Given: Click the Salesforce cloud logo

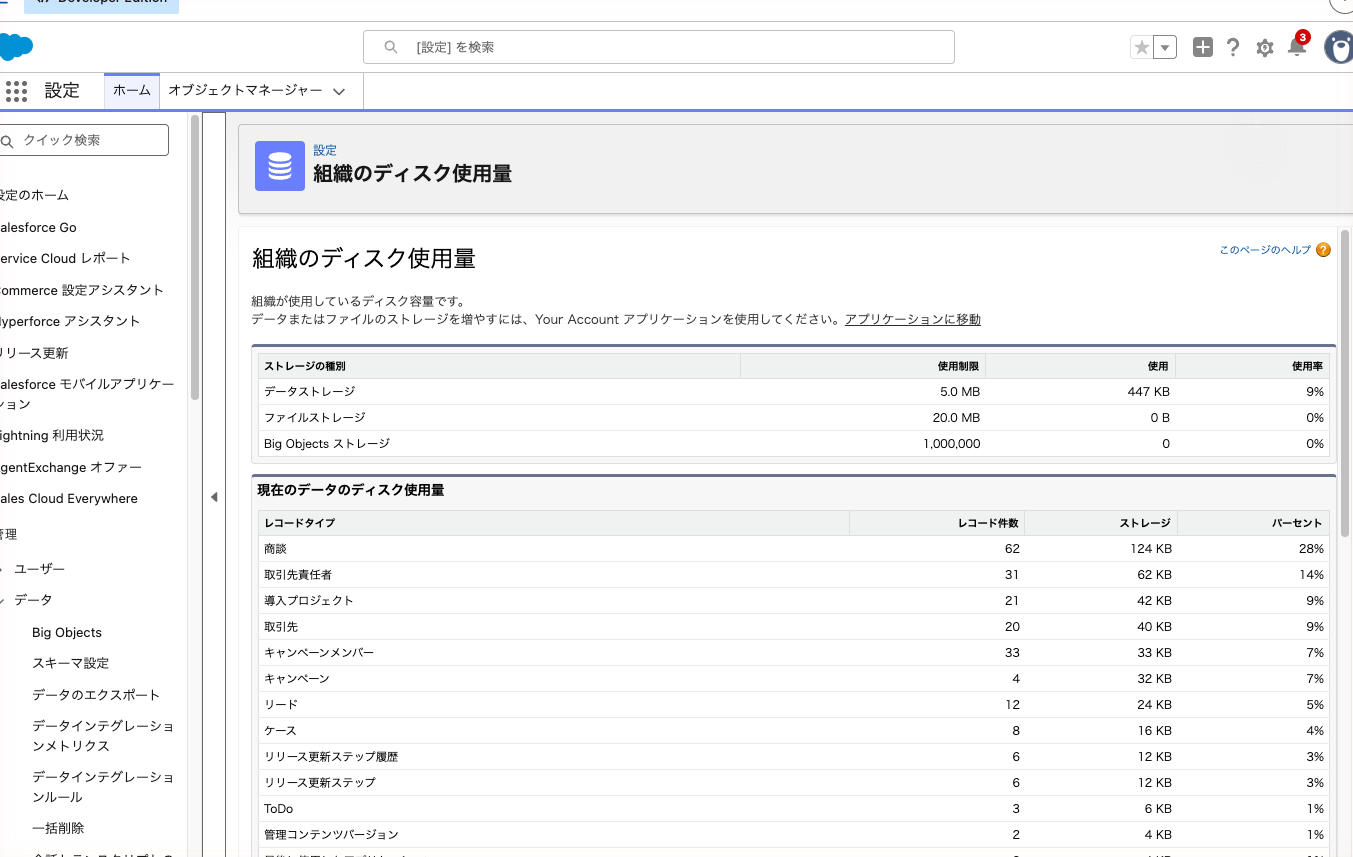Looking at the screenshot, I should [16, 47].
